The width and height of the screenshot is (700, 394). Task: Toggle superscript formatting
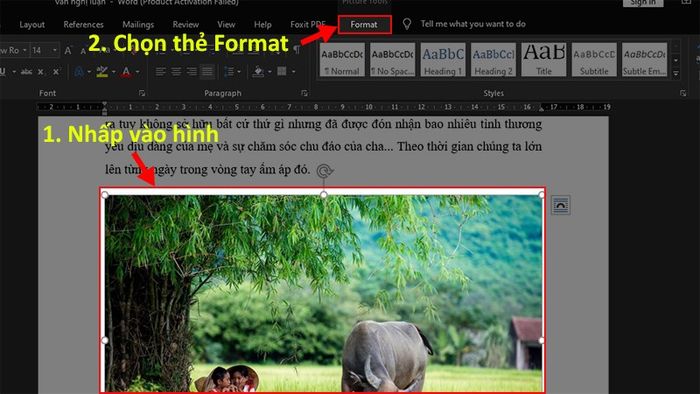pyautogui.click(x=56, y=71)
